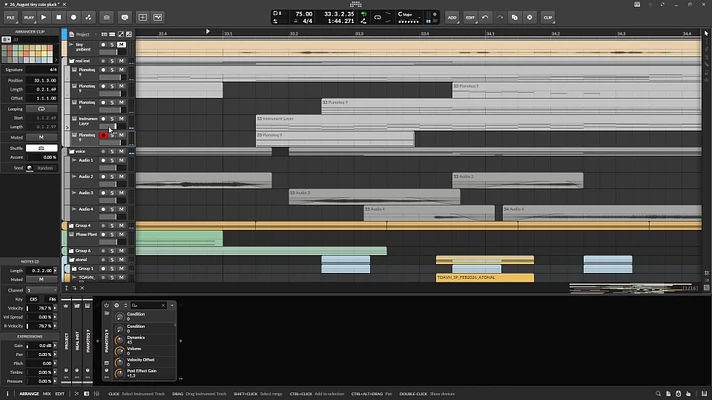Viewport: 712px width, 400px height.
Task: Solo the Audio 2 track
Action: (x=112, y=177)
